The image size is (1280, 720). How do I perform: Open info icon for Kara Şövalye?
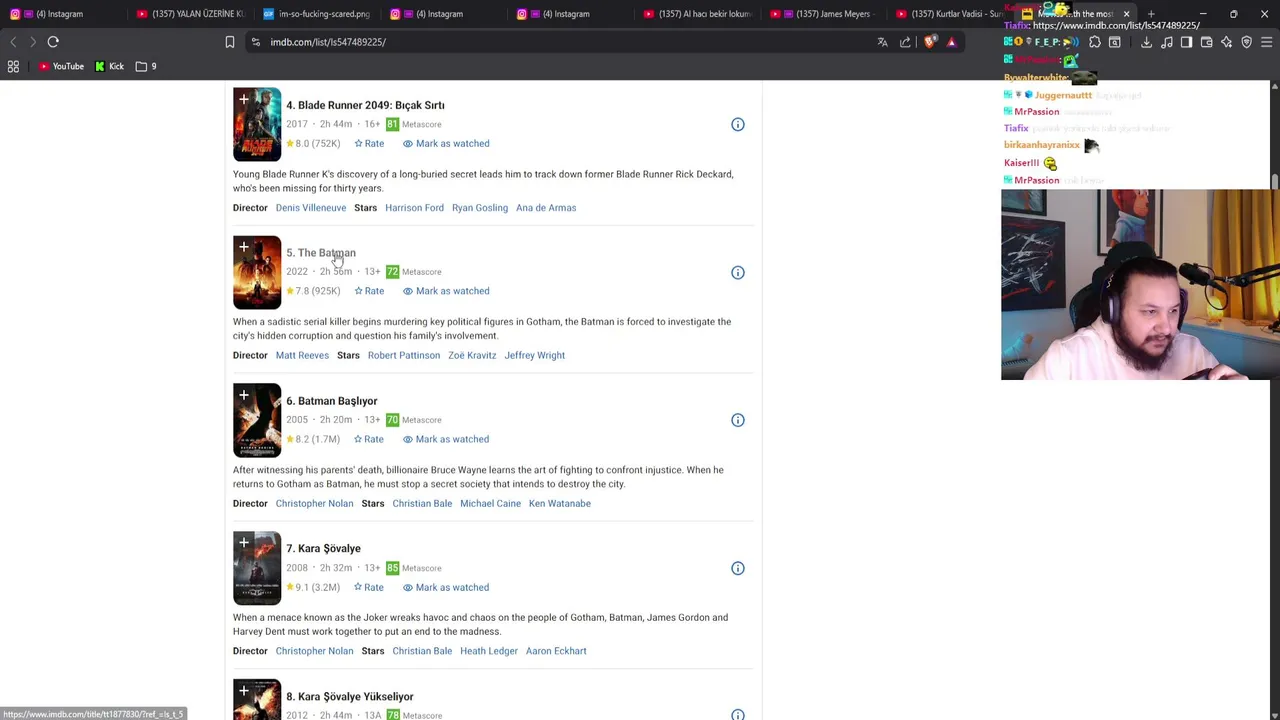tap(737, 568)
